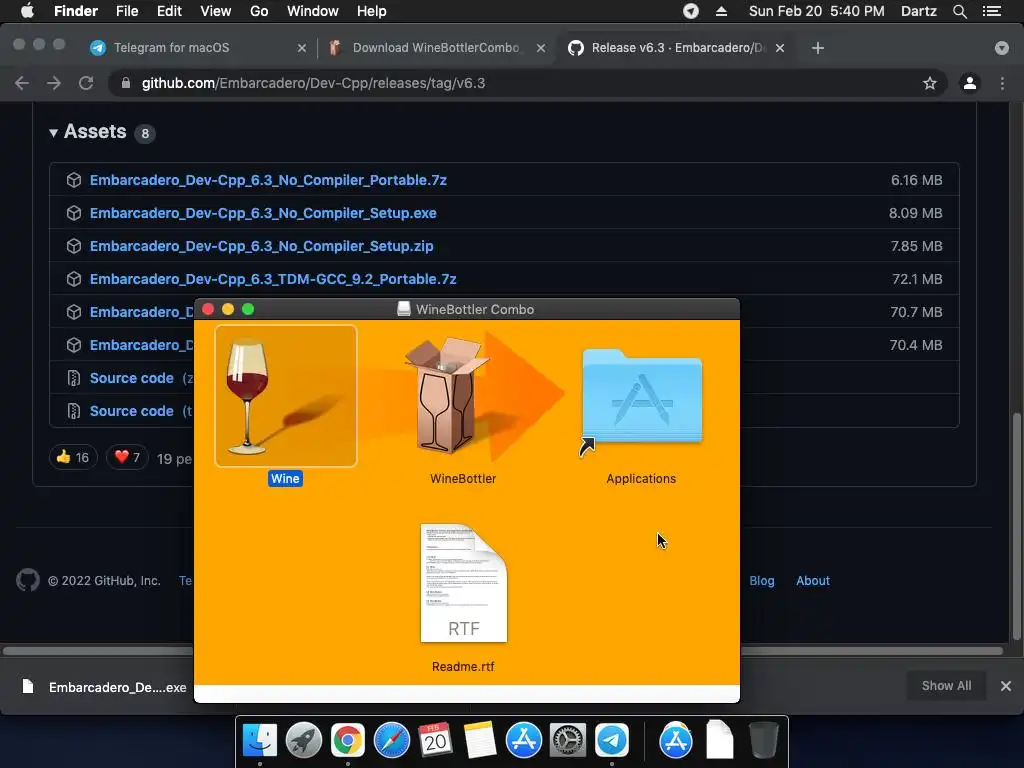Click the package icon beside No_Compiler_Setup.zip
The width and height of the screenshot is (1024, 768).
(74, 246)
